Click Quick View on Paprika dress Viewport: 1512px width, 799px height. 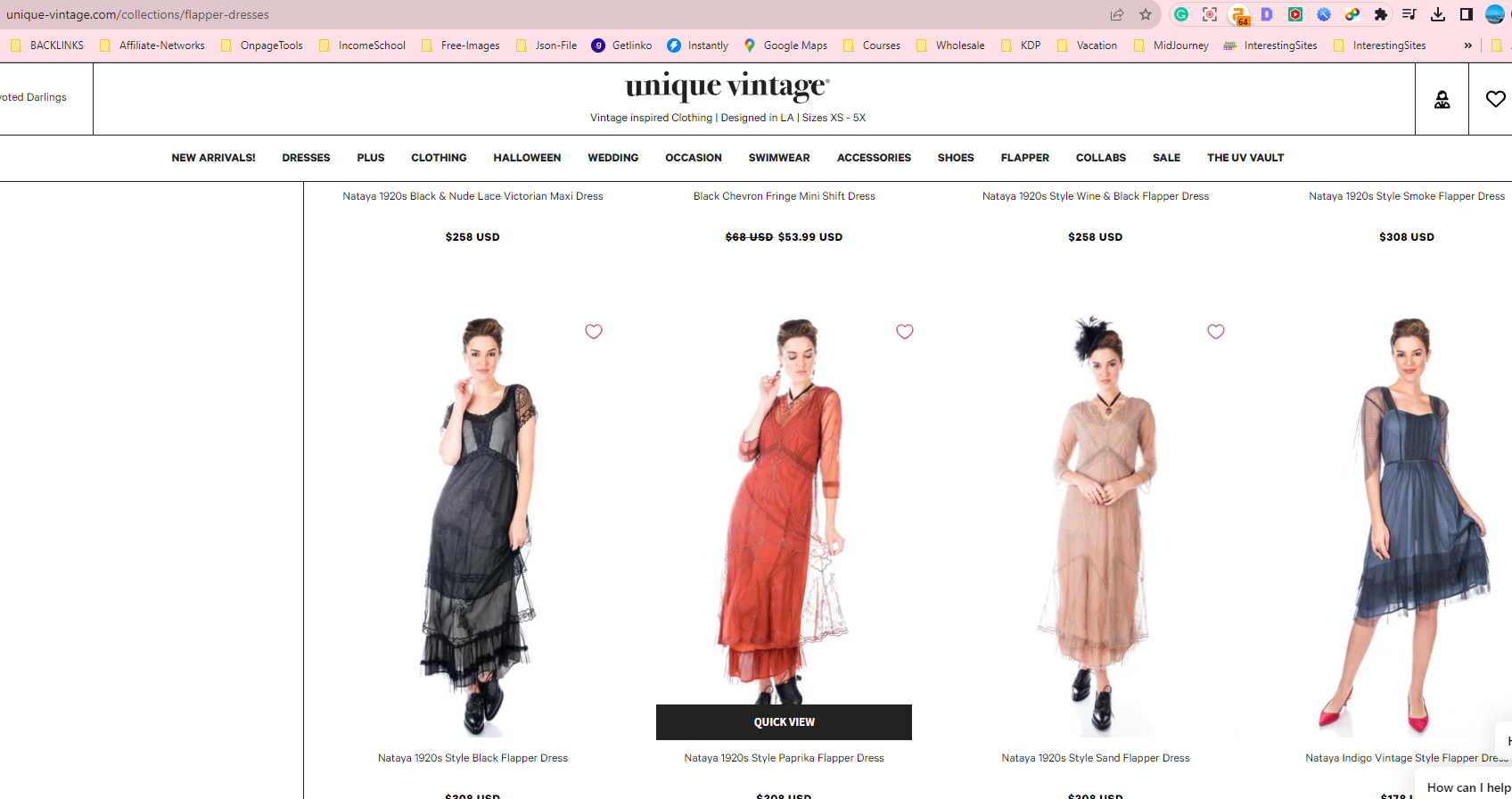[784, 722]
